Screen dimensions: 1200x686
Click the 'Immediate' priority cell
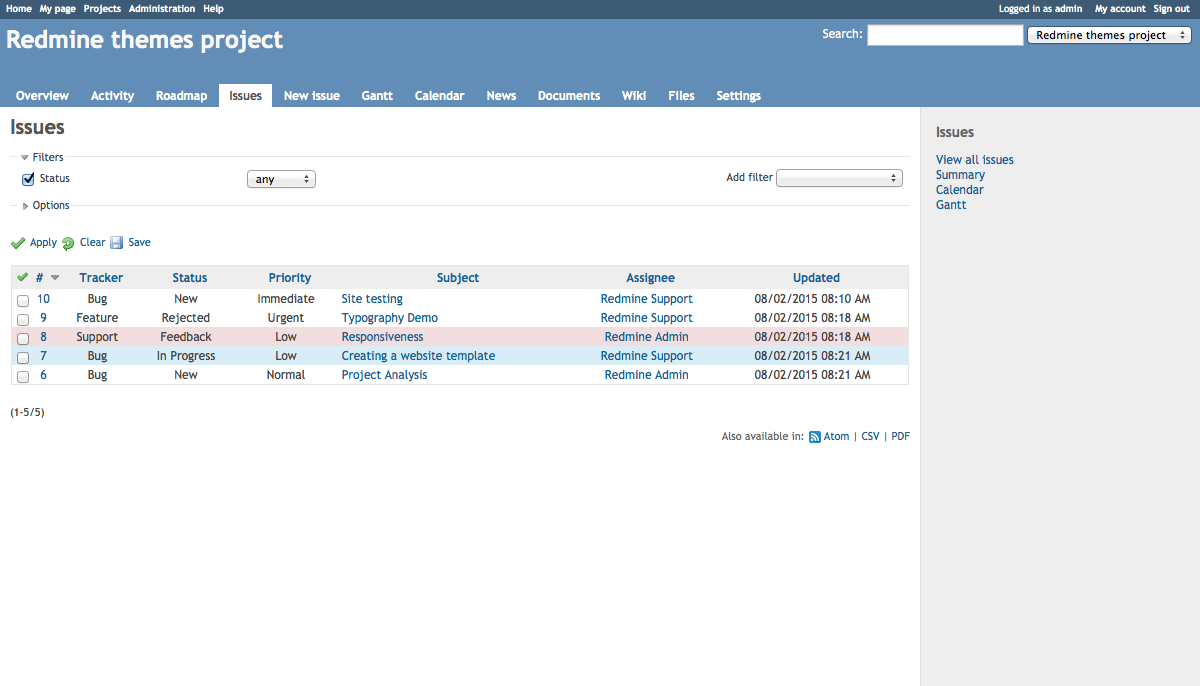[286, 299]
